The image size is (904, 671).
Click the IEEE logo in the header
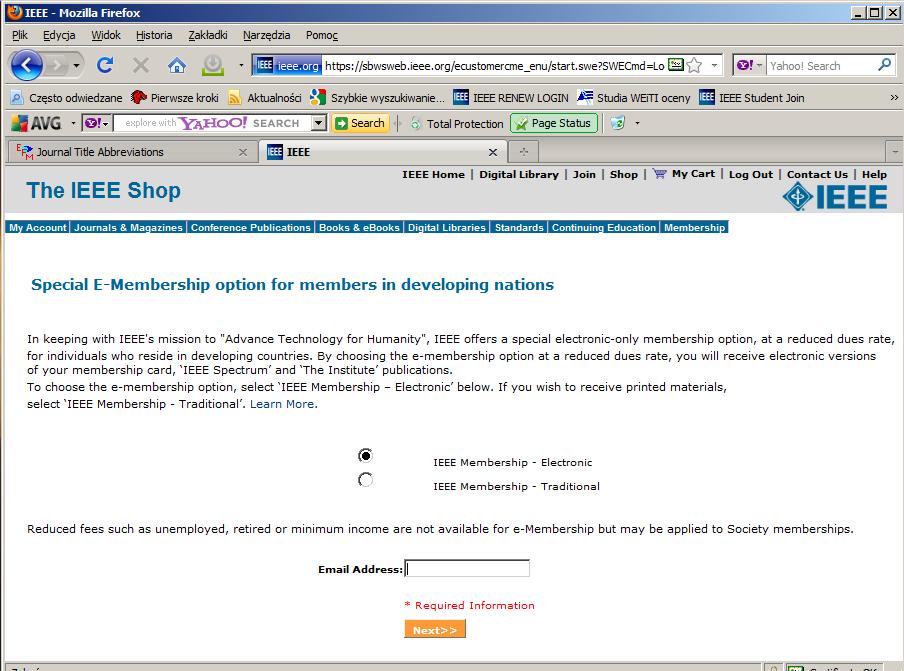tap(835, 197)
